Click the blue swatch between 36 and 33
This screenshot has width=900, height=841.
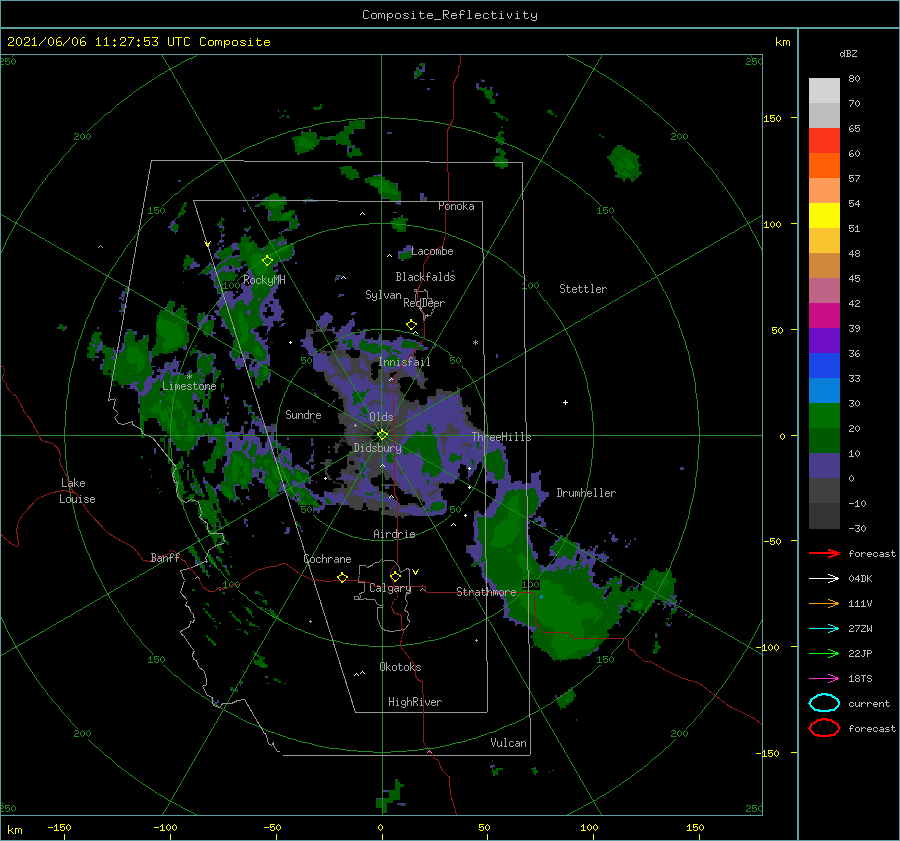[x=824, y=366]
